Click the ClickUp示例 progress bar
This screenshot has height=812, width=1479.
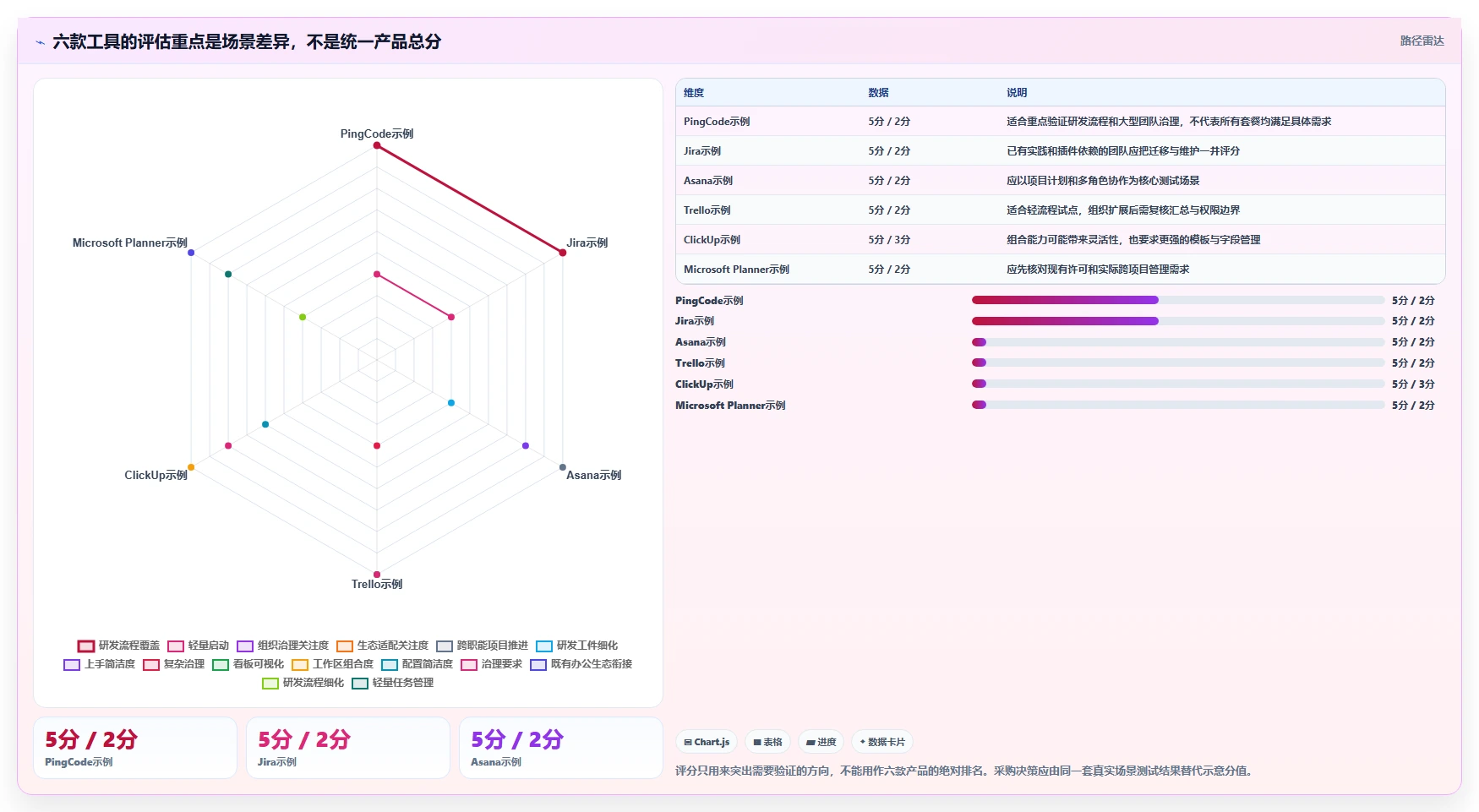click(x=1178, y=384)
